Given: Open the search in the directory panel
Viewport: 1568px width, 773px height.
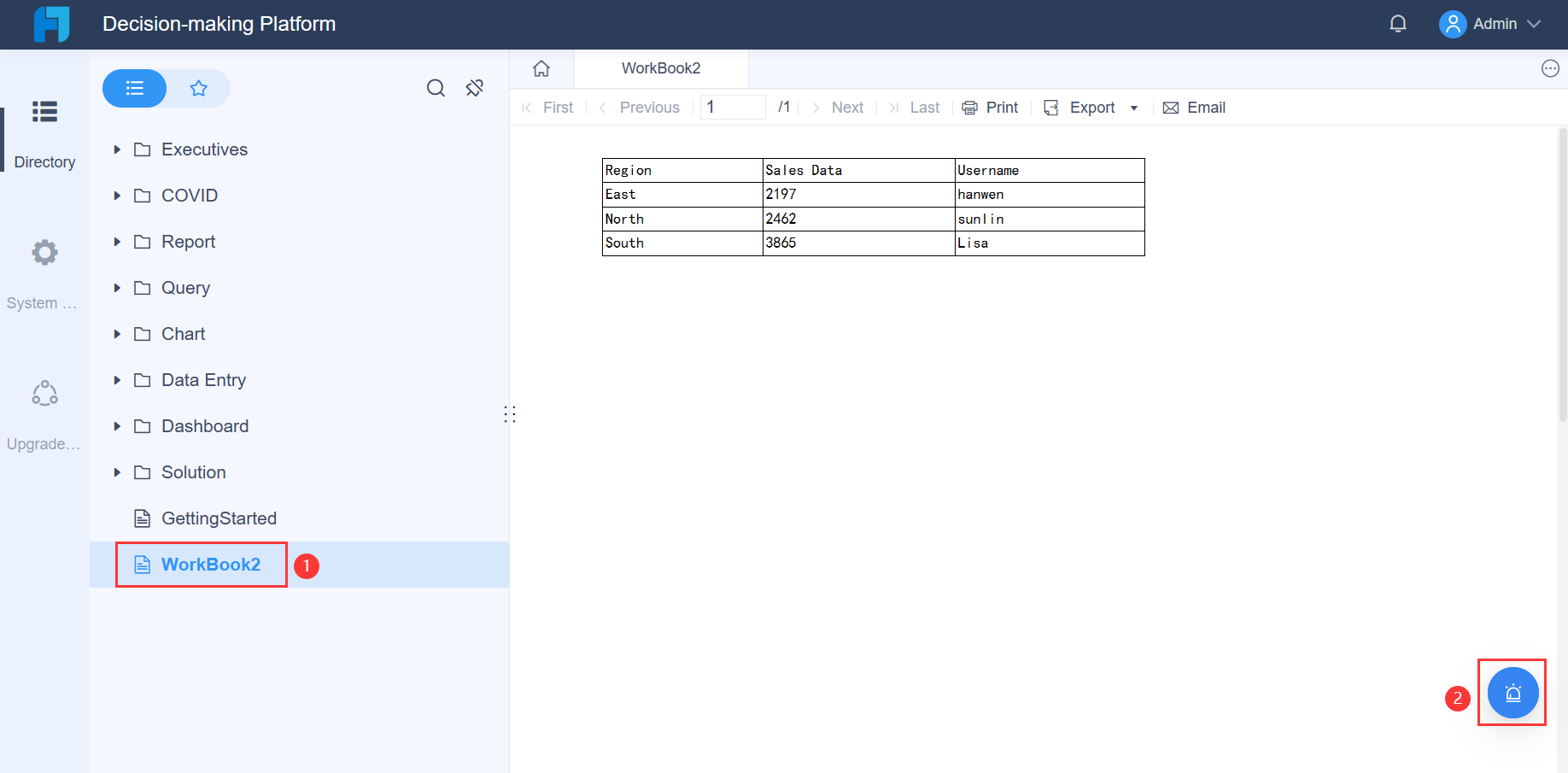Looking at the screenshot, I should (x=436, y=88).
